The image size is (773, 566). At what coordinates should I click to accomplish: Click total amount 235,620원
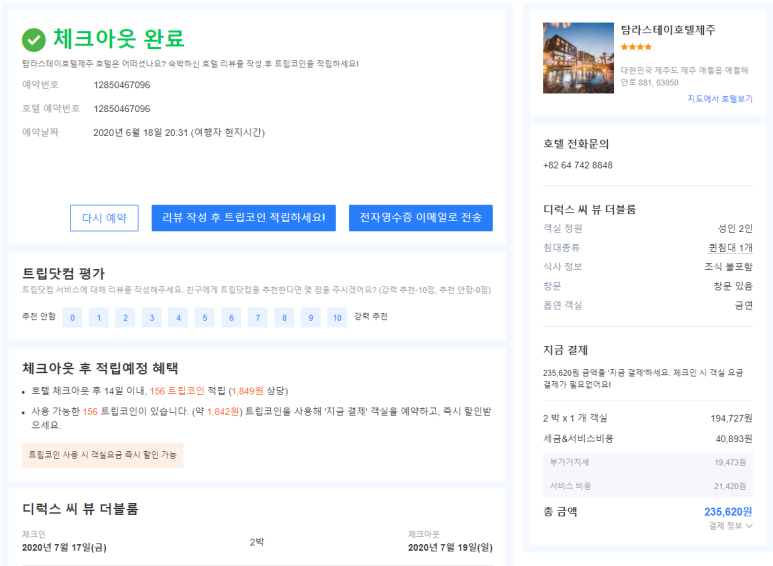click(x=728, y=512)
